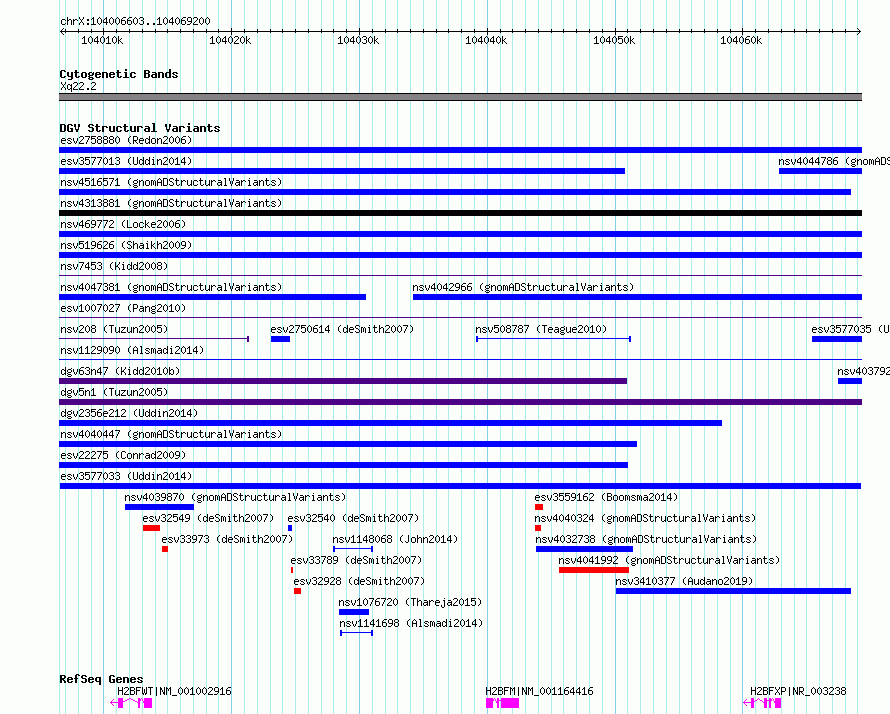Click the nsv7453 (Kidd2008) label
Screen dimensions: 890x714
pyautogui.click(x=114, y=266)
